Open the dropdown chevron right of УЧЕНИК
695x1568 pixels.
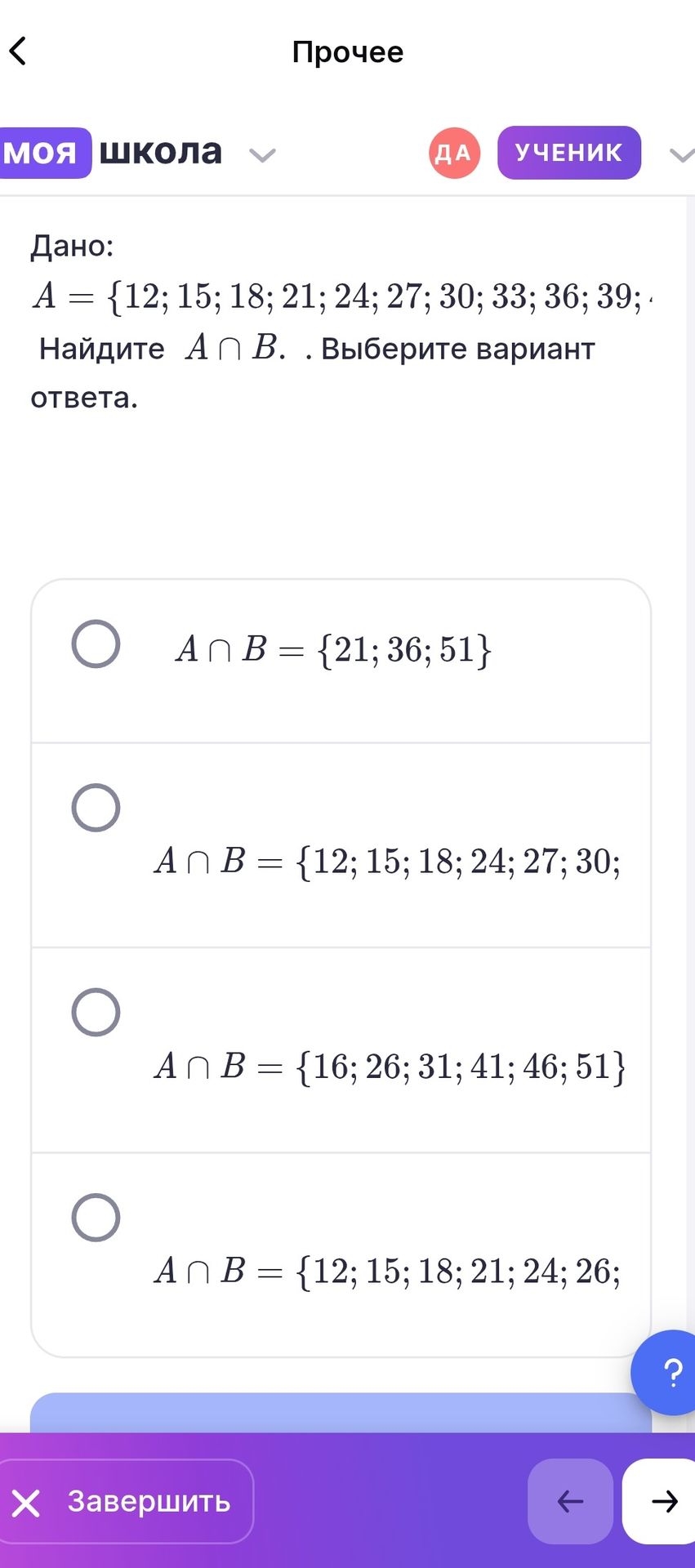click(682, 155)
